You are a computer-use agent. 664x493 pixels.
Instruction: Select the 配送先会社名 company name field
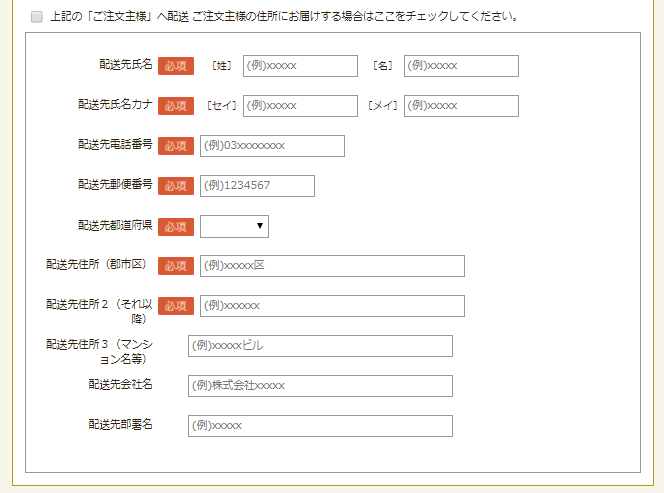(320, 386)
